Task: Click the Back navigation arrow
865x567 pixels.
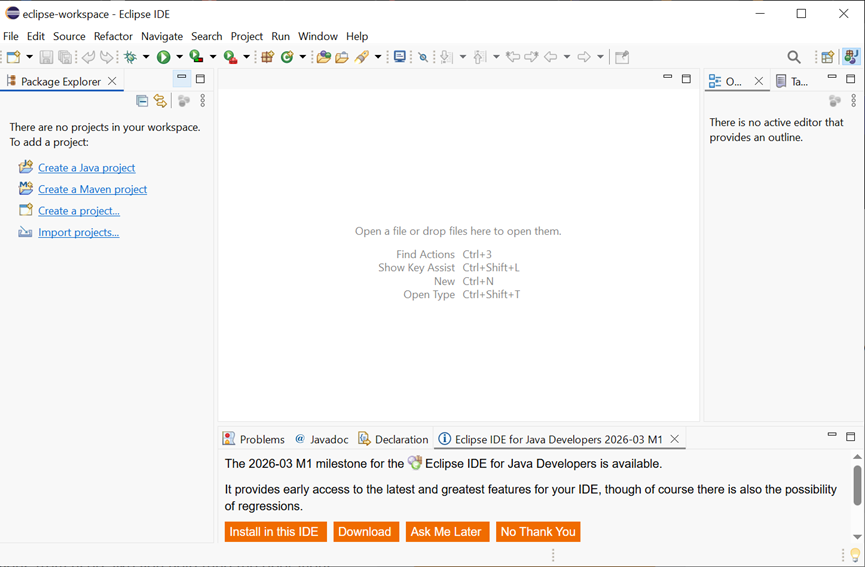Action: [551, 56]
